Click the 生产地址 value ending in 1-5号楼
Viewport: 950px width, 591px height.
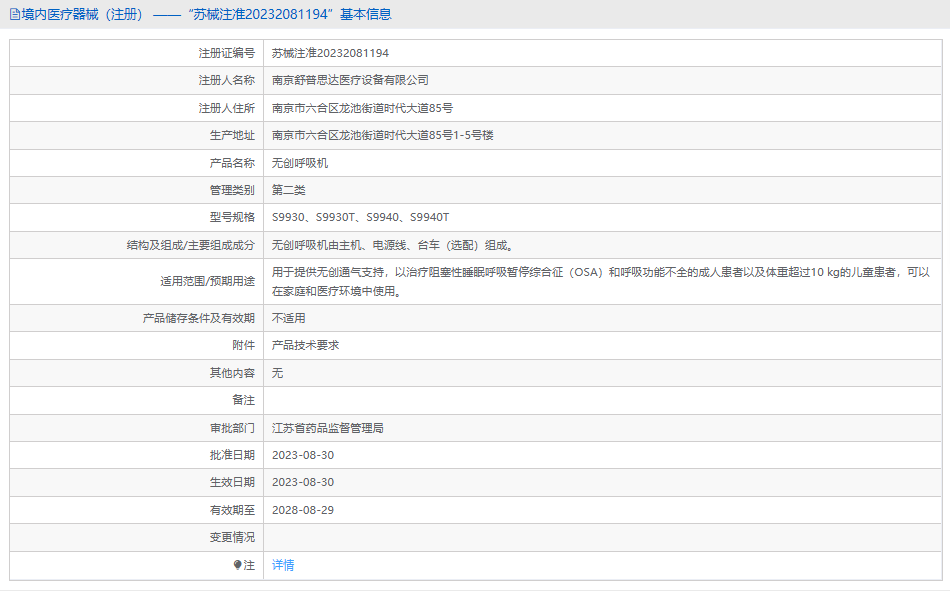click(x=382, y=135)
